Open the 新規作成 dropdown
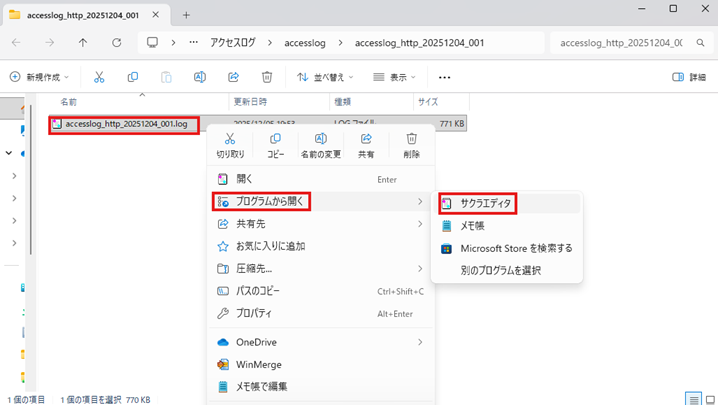Screen dimensions: 718x405 (39, 77)
